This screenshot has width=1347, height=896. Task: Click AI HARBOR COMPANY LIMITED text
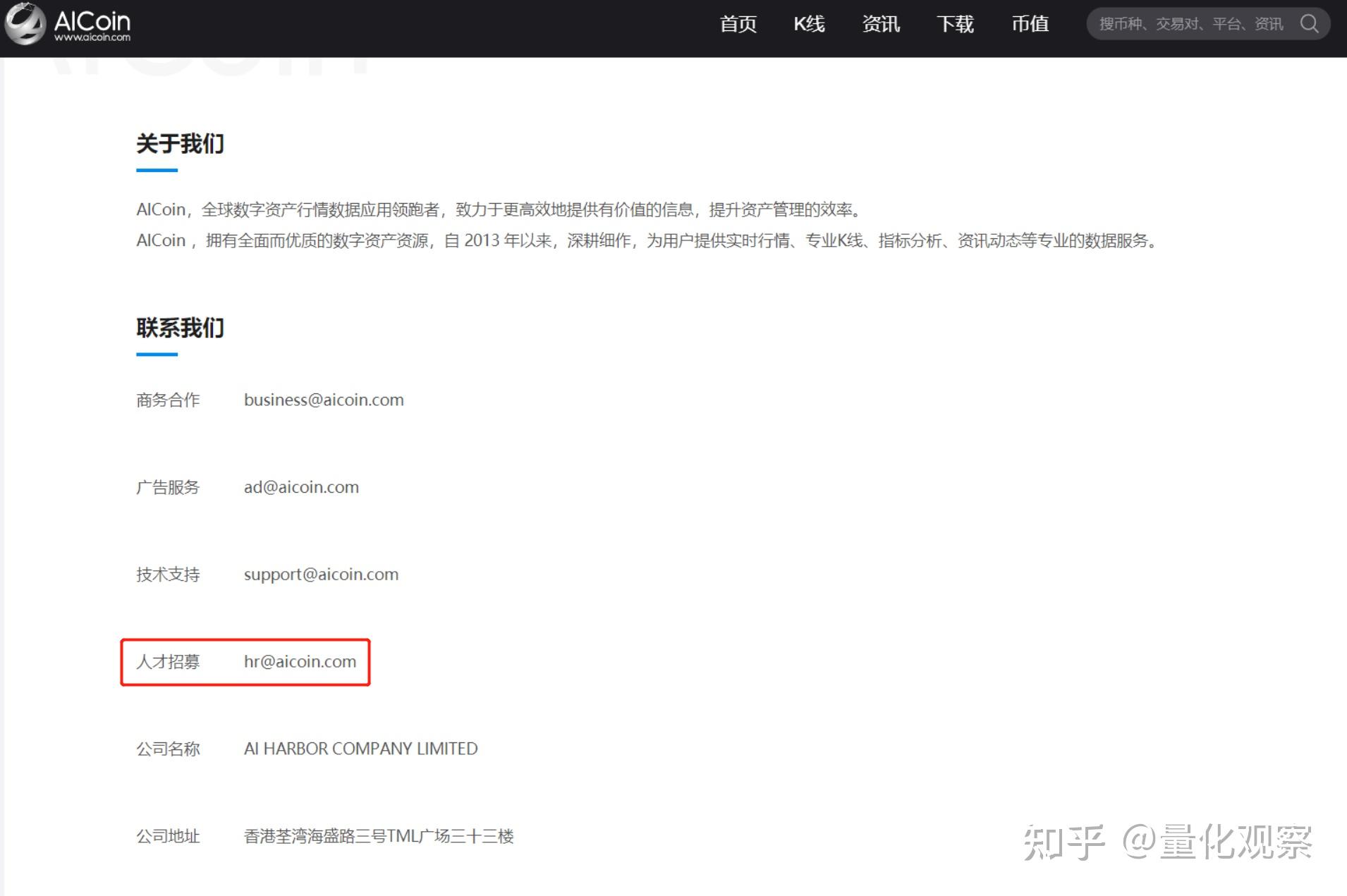360,749
